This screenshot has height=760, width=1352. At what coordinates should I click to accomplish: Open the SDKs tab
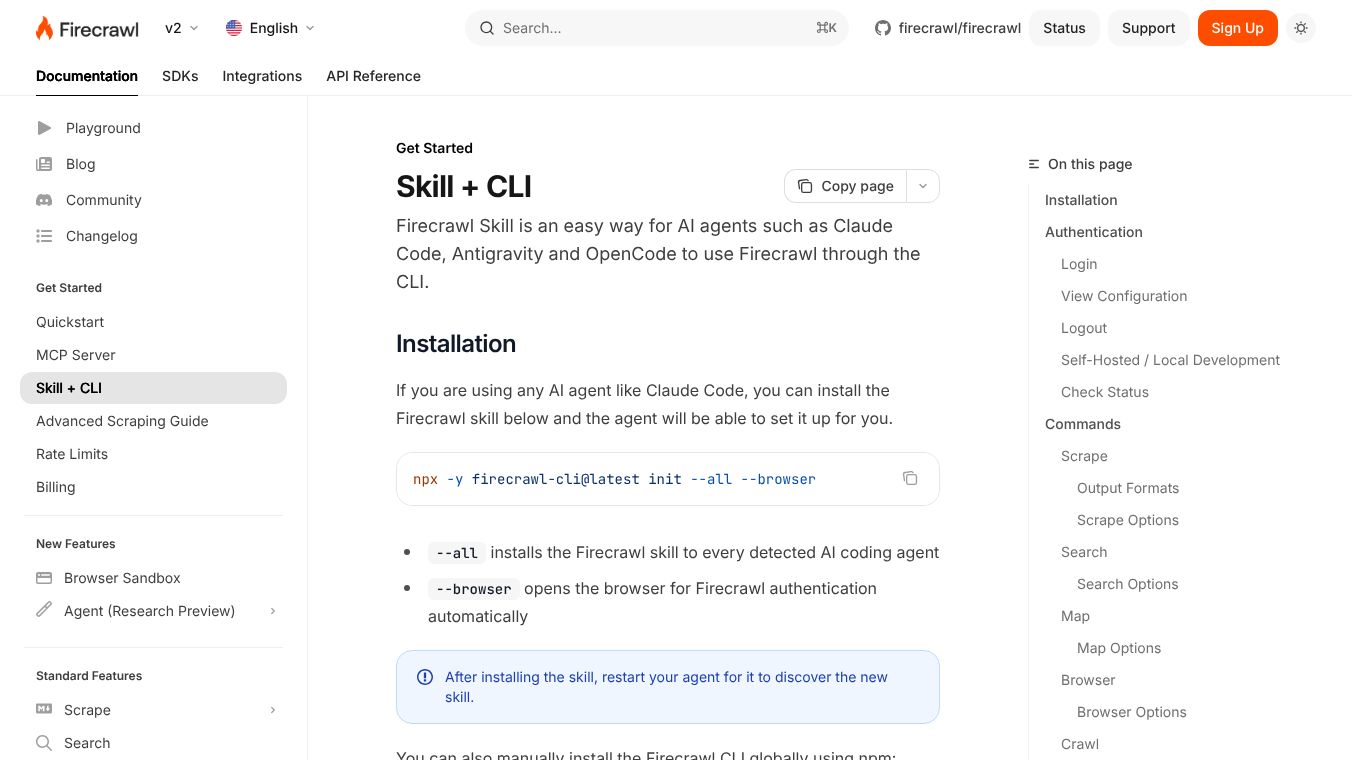pyautogui.click(x=180, y=76)
